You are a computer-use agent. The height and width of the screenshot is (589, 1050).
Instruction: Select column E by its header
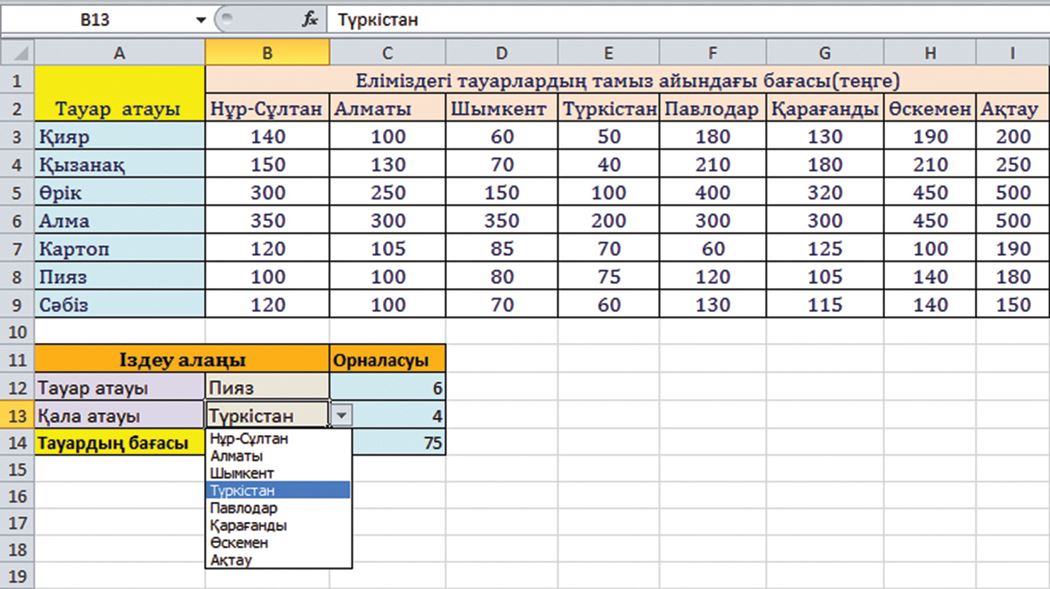coord(609,52)
